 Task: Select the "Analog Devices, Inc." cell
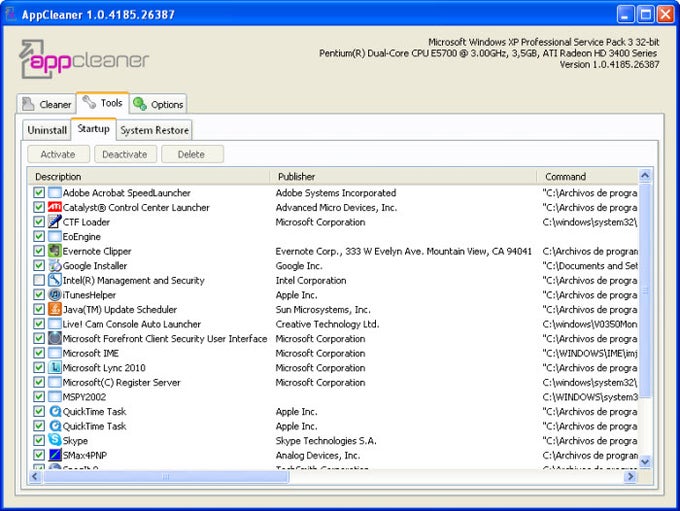pos(318,455)
